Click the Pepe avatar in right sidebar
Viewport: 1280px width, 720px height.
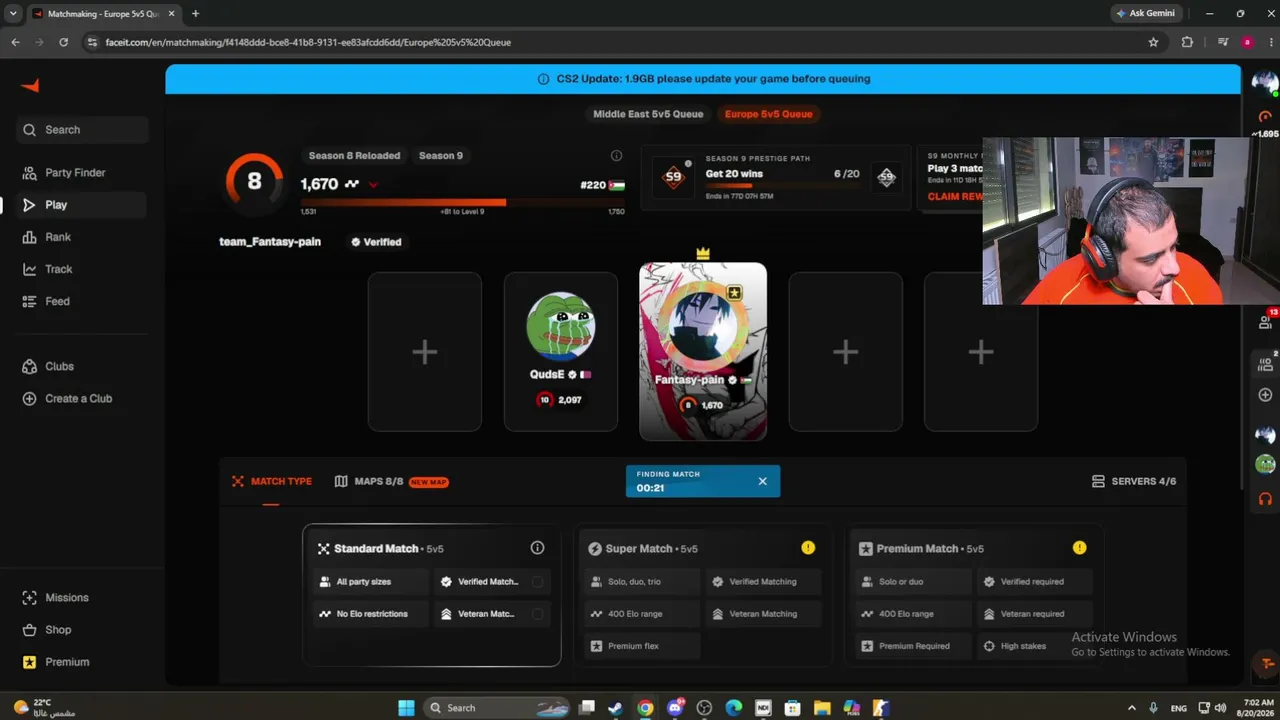(1265, 465)
